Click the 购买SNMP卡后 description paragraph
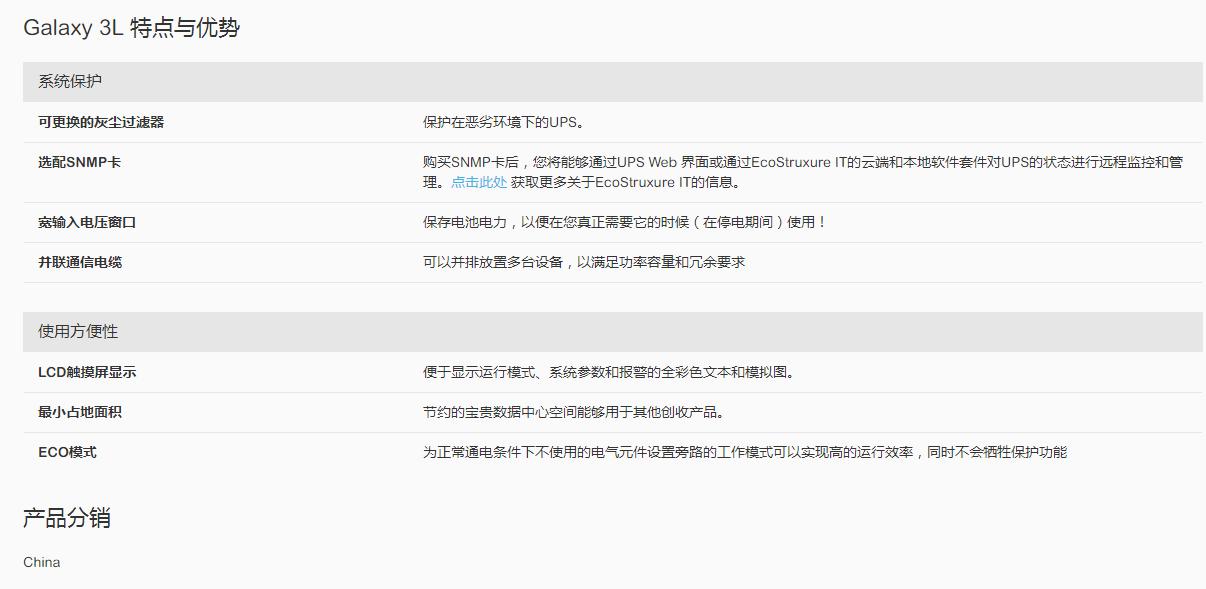The width and height of the screenshot is (1206, 589). 802,162
